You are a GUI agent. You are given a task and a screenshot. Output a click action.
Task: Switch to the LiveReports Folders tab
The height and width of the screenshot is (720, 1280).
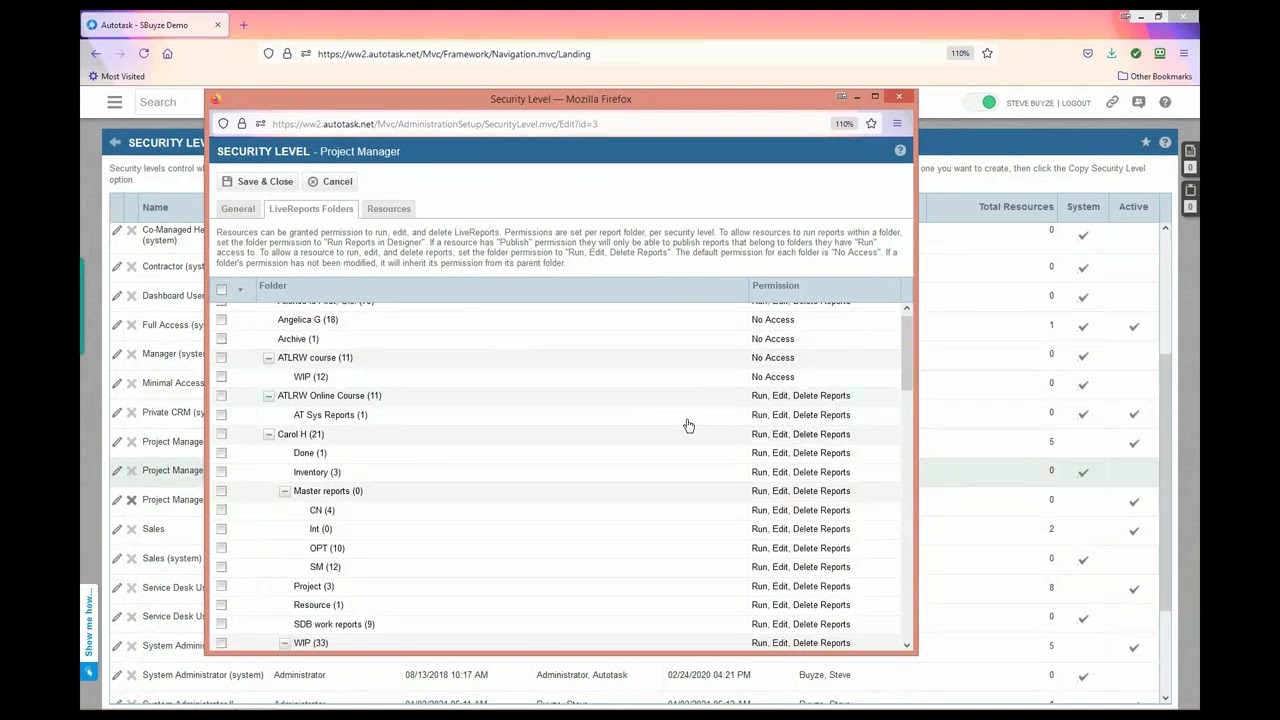pyautogui.click(x=311, y=209)
